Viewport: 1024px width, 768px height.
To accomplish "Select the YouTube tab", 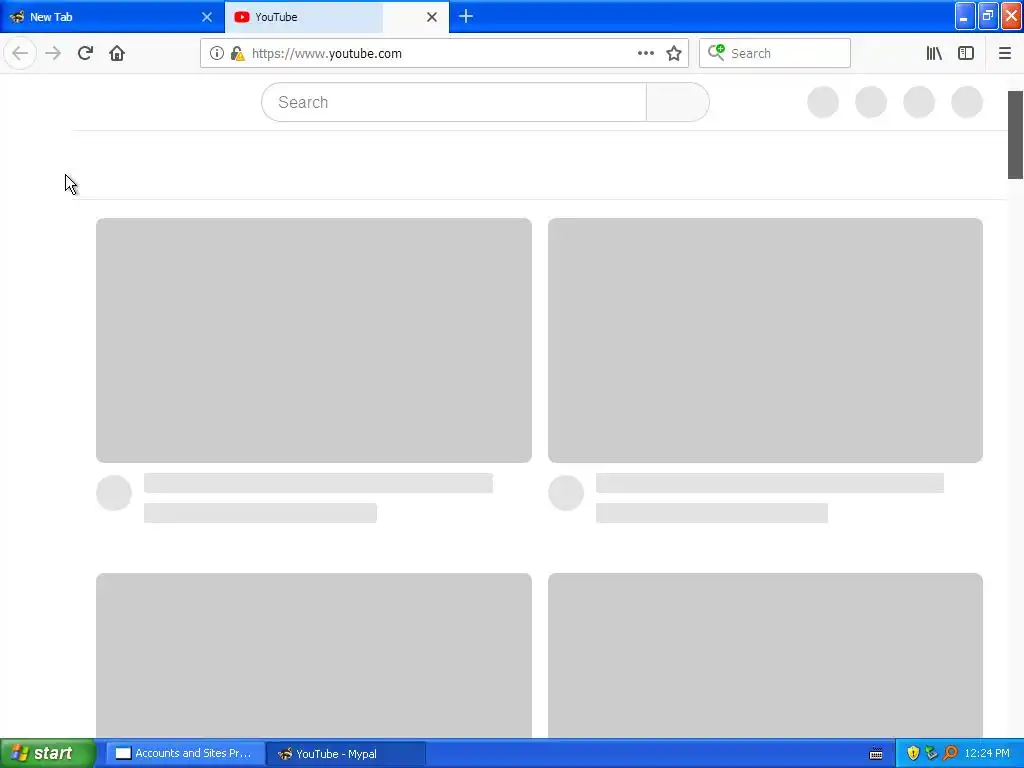I will [337, 17].
